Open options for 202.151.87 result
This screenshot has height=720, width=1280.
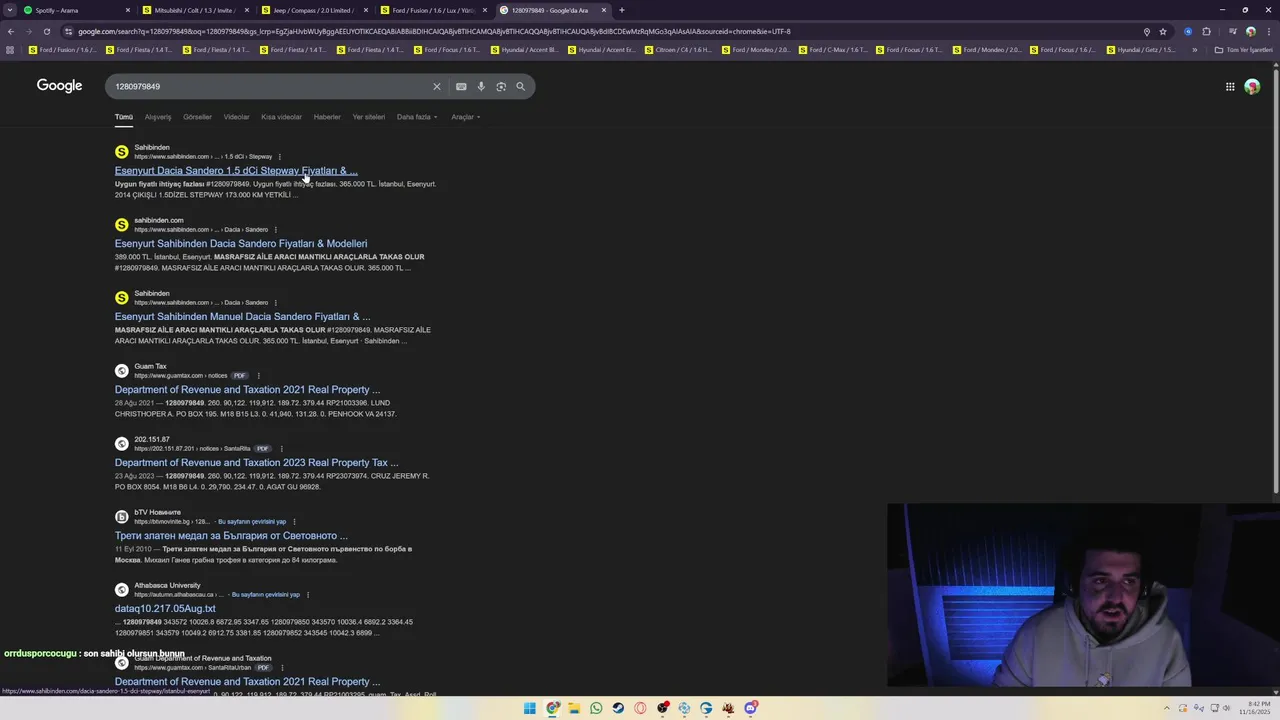coord(281,449)
